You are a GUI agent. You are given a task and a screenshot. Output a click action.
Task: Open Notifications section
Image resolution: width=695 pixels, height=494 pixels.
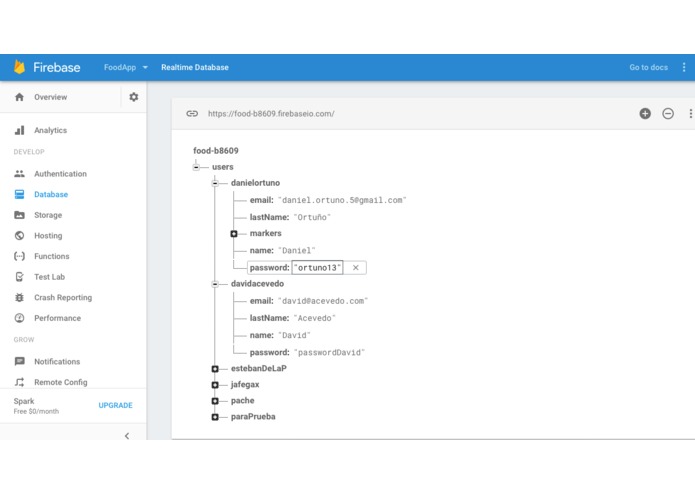point(57,362)
